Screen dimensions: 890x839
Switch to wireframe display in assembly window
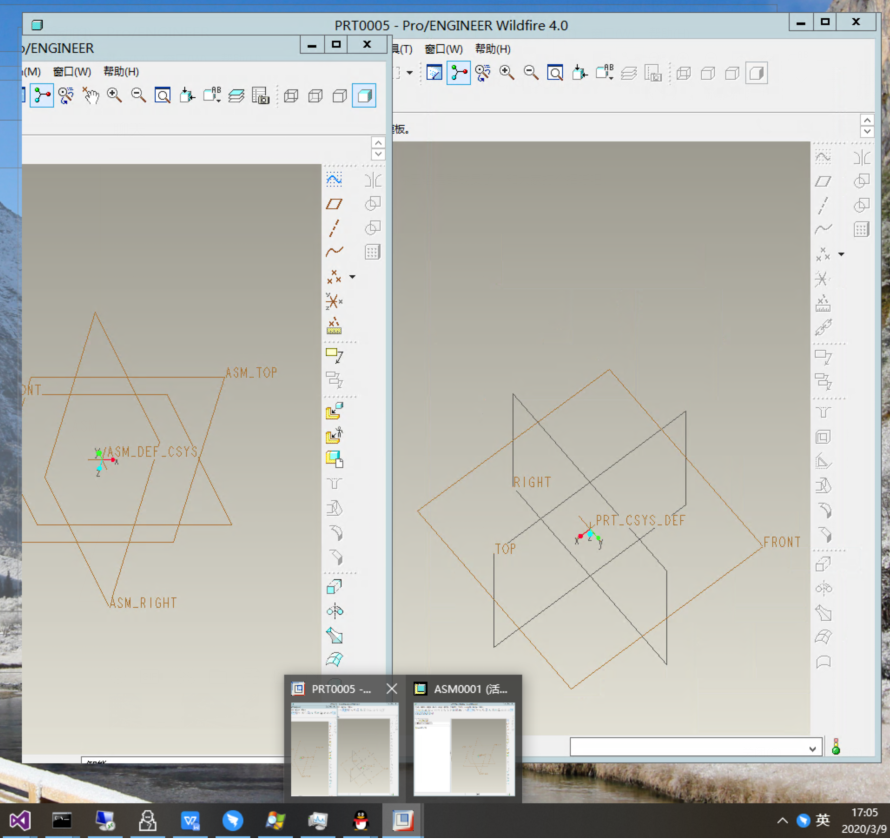[291, 96]
